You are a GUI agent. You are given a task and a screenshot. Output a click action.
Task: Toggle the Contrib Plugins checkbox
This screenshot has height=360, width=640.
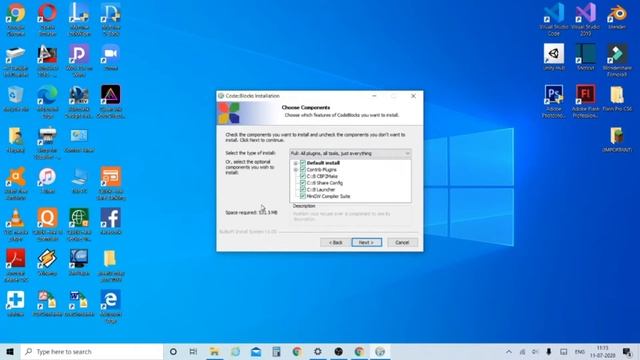click(x=303, y=169)
